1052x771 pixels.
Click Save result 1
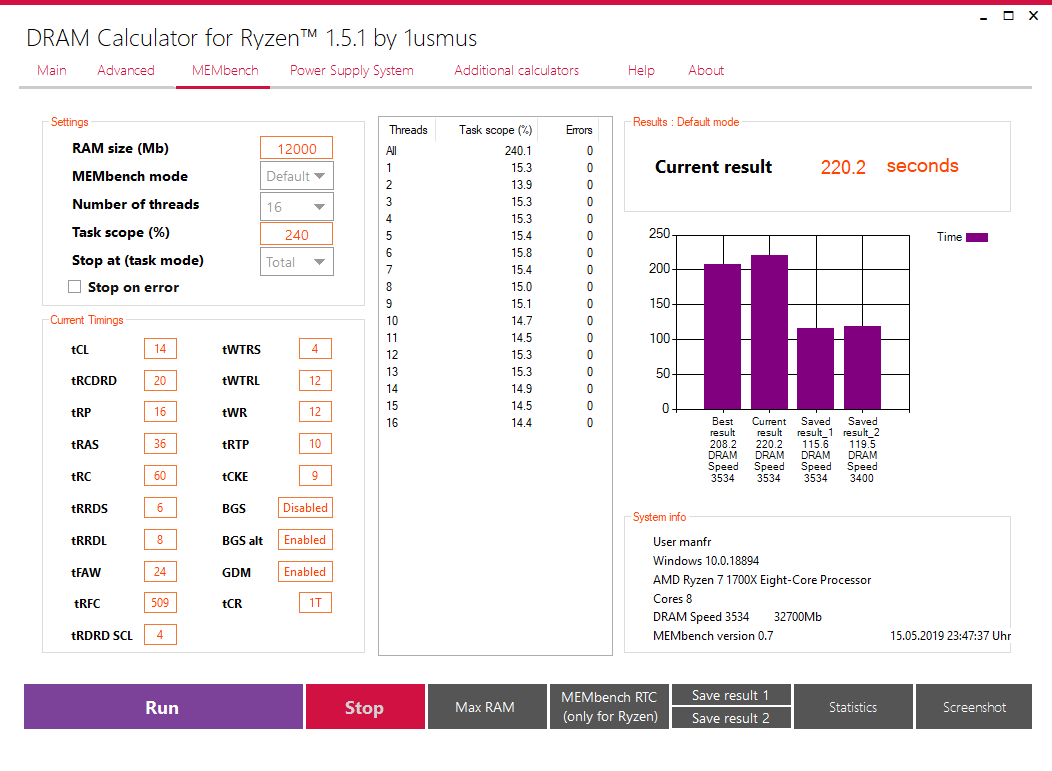731,695
